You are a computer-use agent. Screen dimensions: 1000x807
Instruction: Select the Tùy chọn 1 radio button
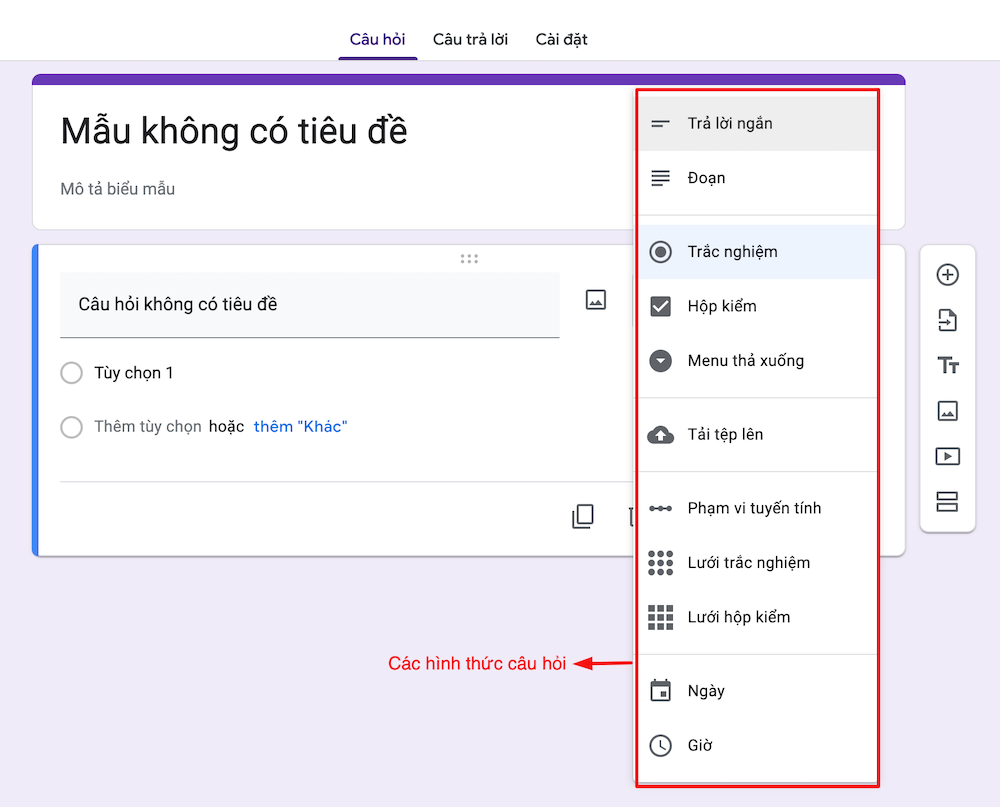click(x=71, y=372)
